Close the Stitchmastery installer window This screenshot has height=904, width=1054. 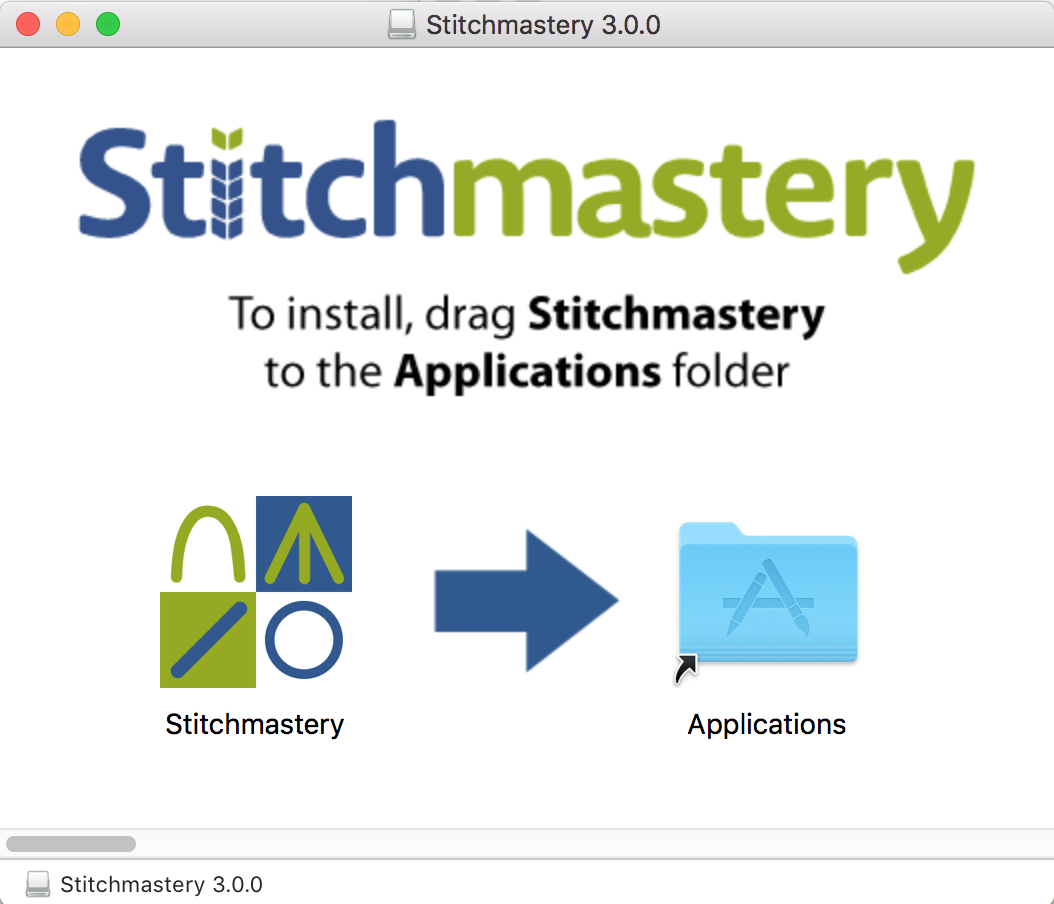click(x=28, y=24)
